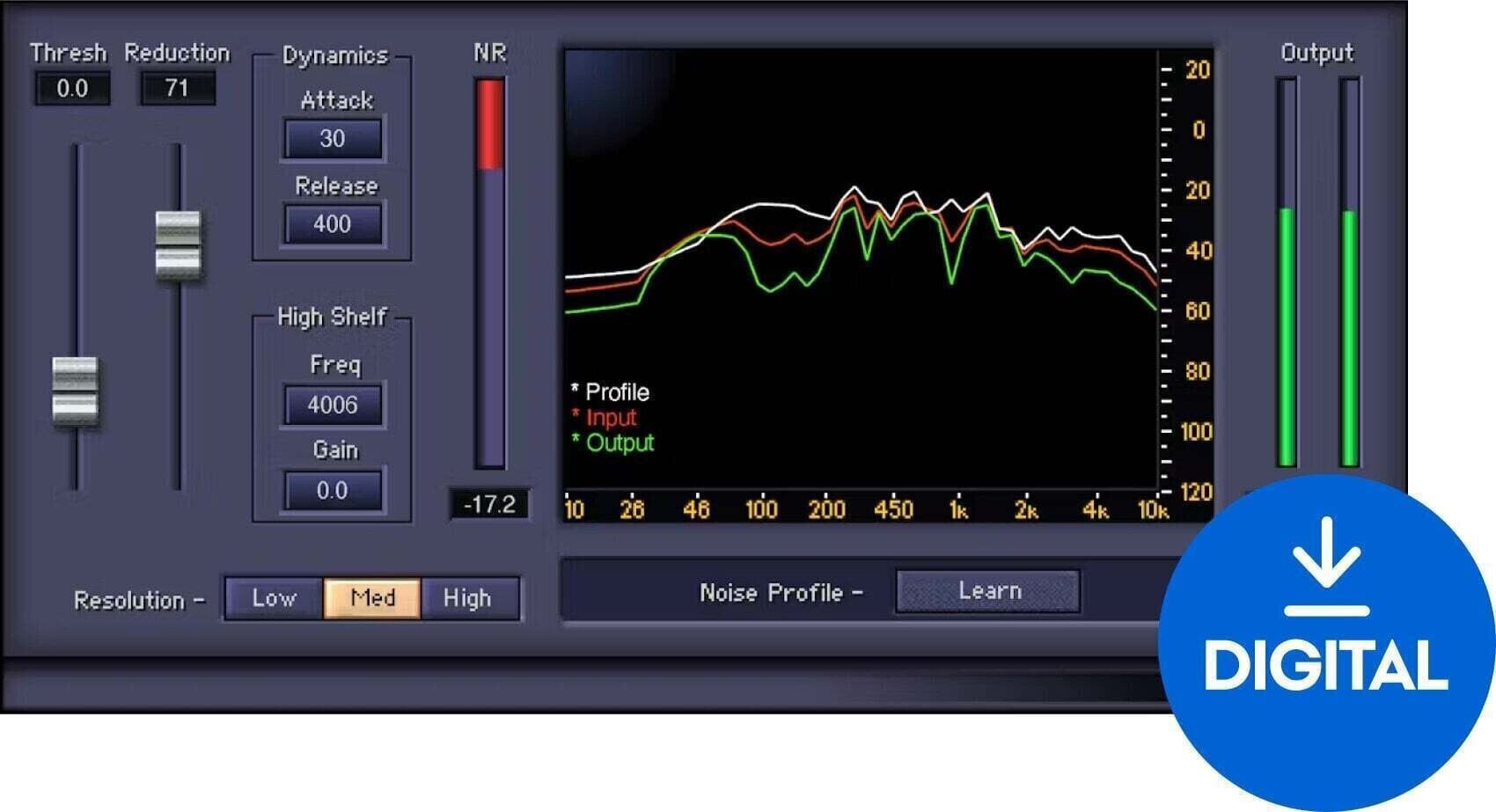
Task: Click the DIGITAL download badge
Action: (x=1327, y=642)
